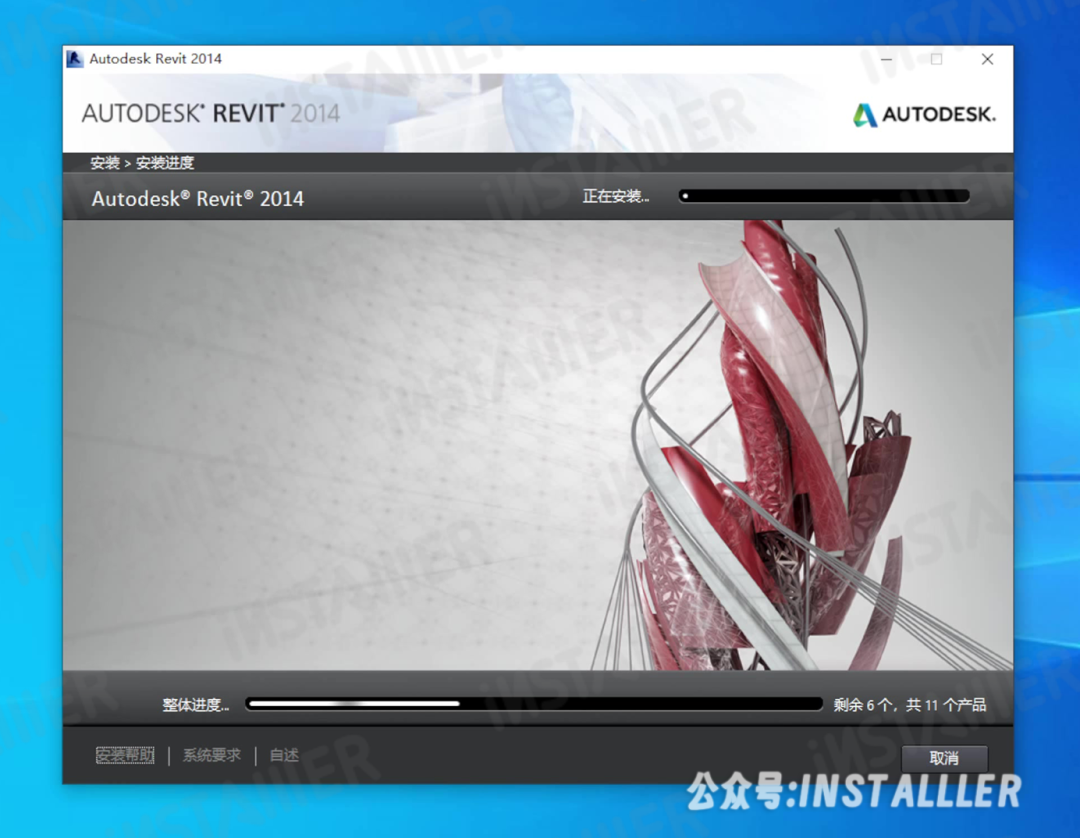This screenshot has height=838, width=1080.
Task: Close the Autodesk Revit 2014 window
Action: [987, 59]
